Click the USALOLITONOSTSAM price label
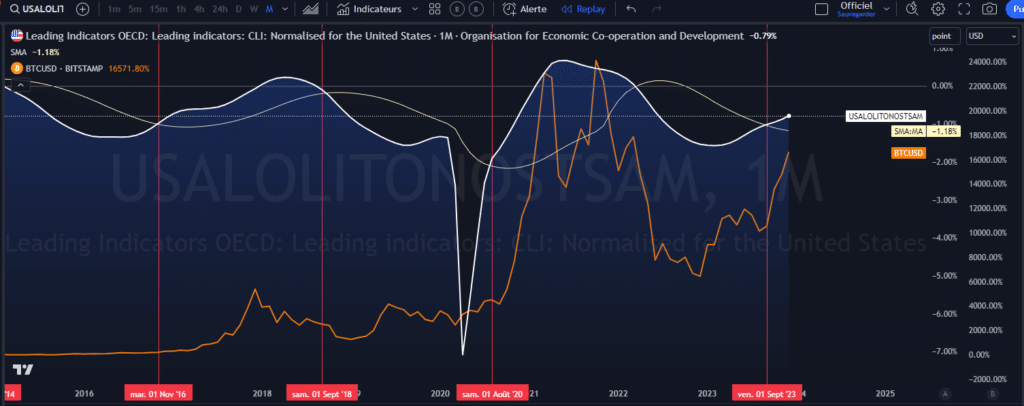The width and height of the screenshot is (1024, 406). pyautogui.click(x=886, y=116)
